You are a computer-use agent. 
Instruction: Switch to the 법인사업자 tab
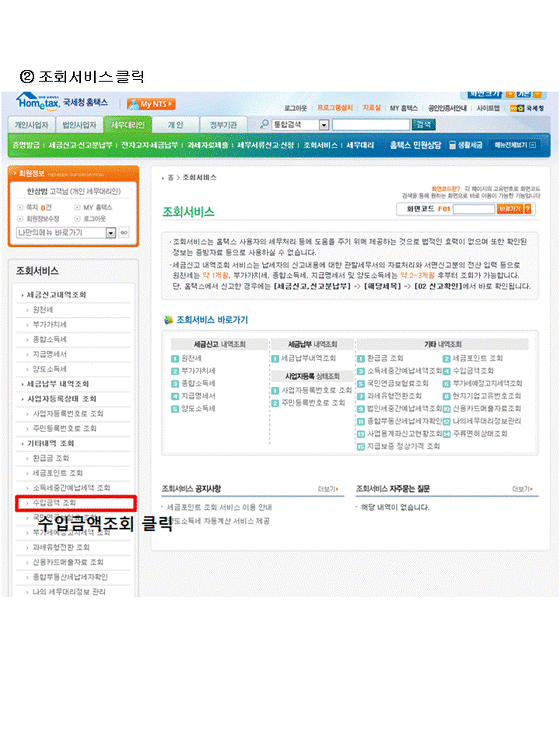79,125
